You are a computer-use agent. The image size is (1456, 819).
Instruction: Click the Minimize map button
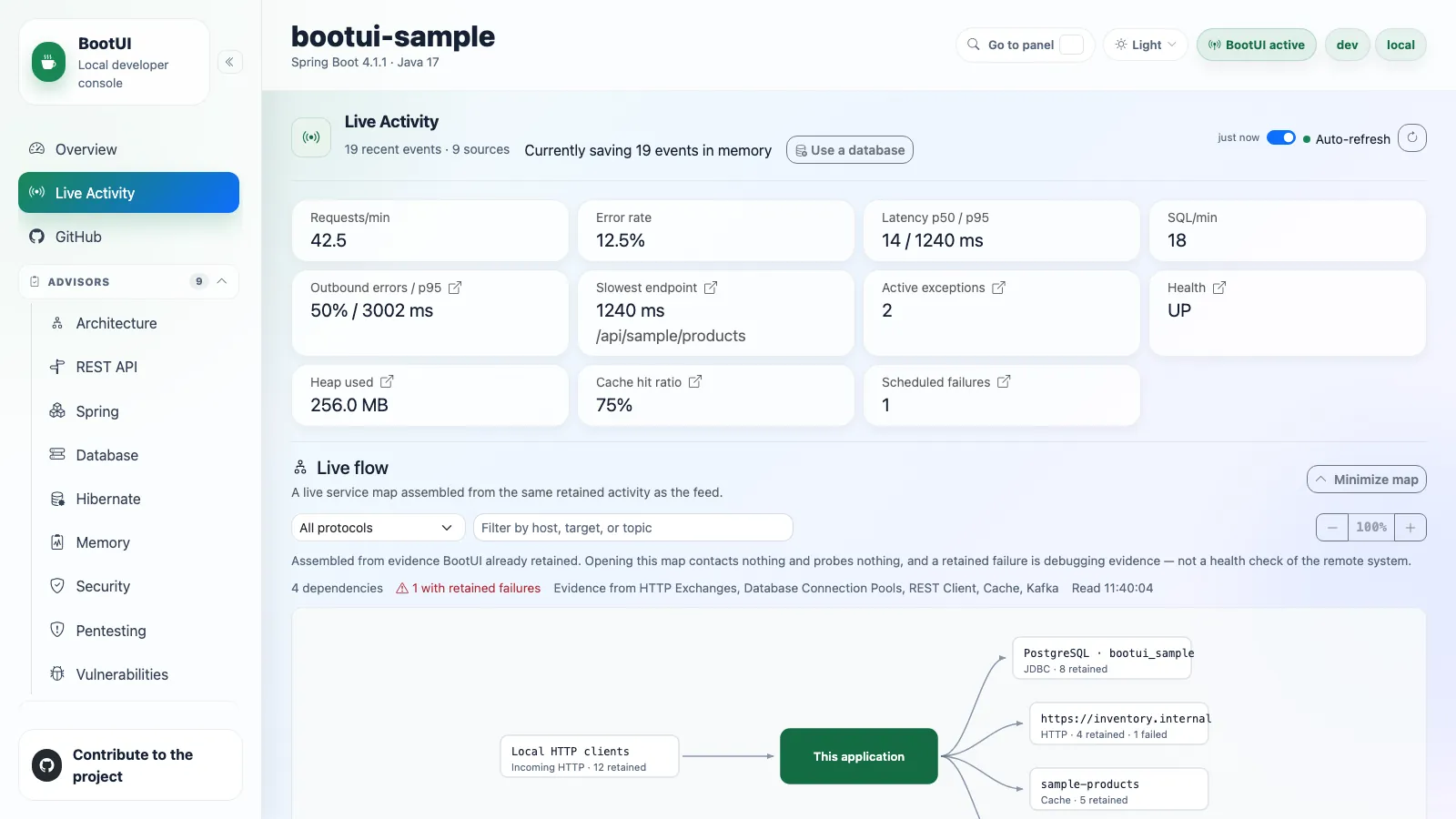point(1366,480)
